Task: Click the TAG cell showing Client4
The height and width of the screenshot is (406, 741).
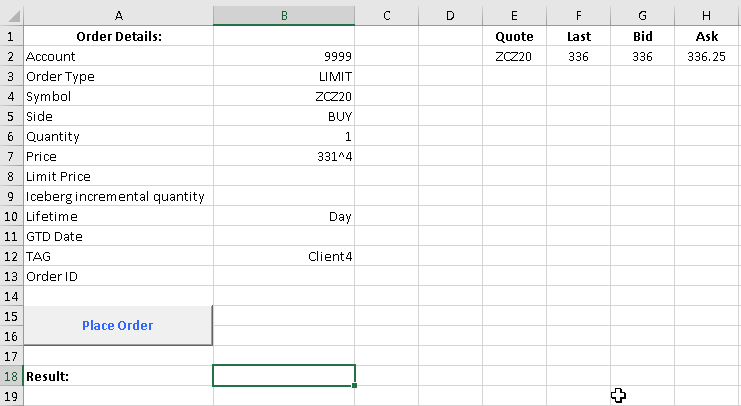Action: click(284, 256)
